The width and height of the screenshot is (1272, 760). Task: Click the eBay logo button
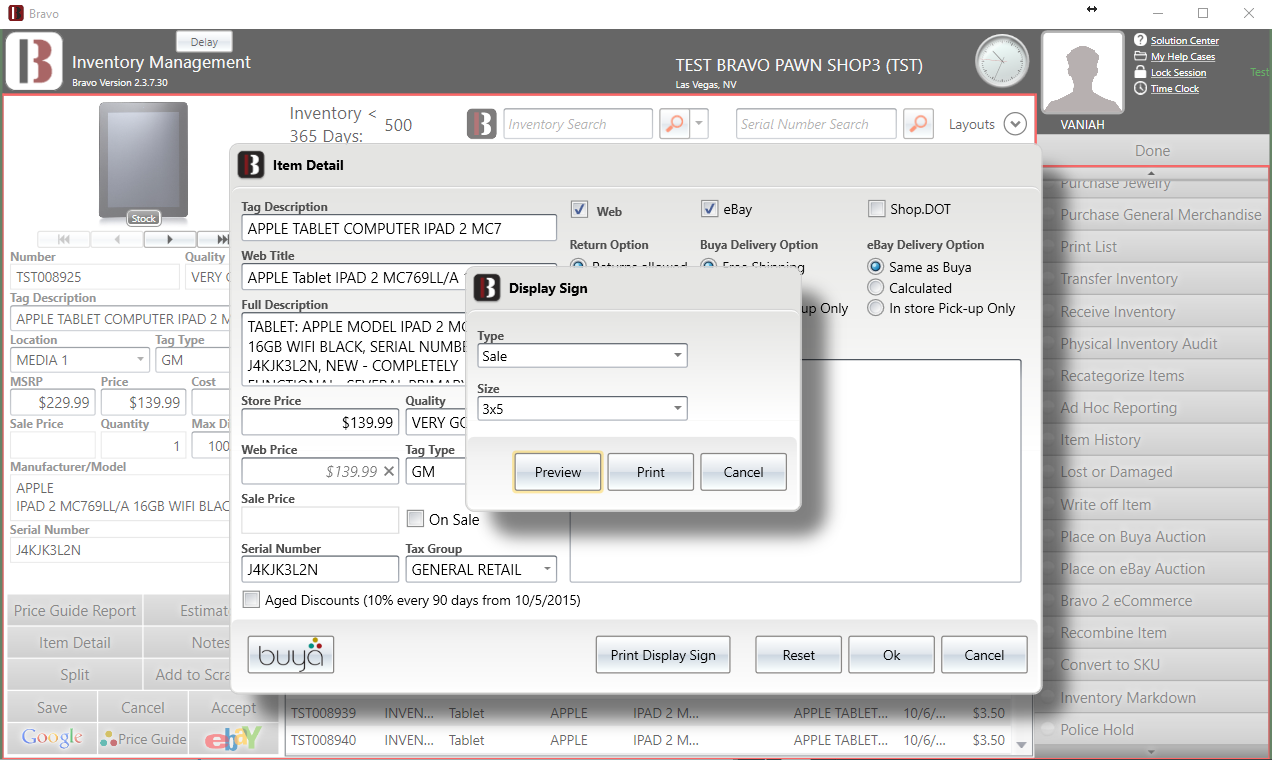point(233,739)
